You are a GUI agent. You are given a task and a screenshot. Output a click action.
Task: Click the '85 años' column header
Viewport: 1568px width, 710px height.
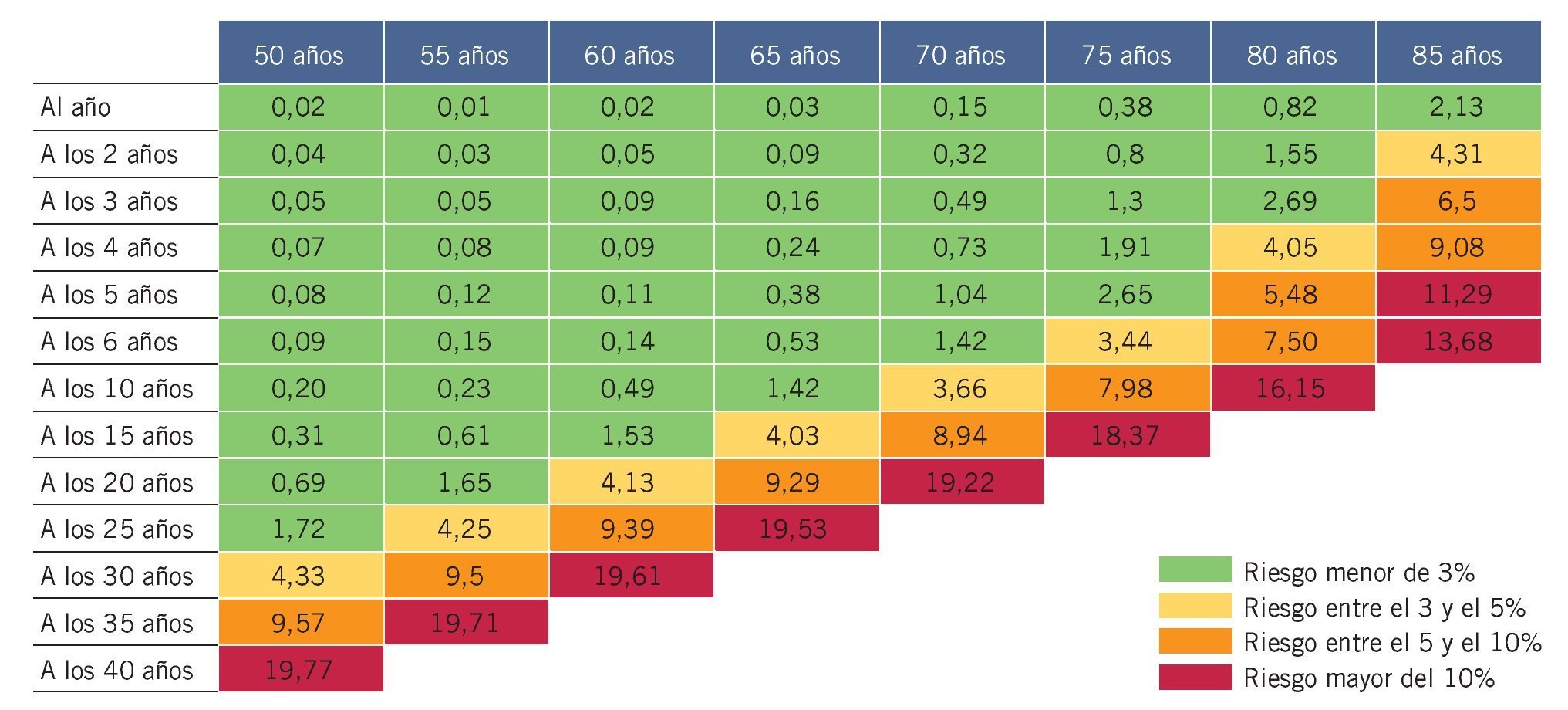(1458, 54)
